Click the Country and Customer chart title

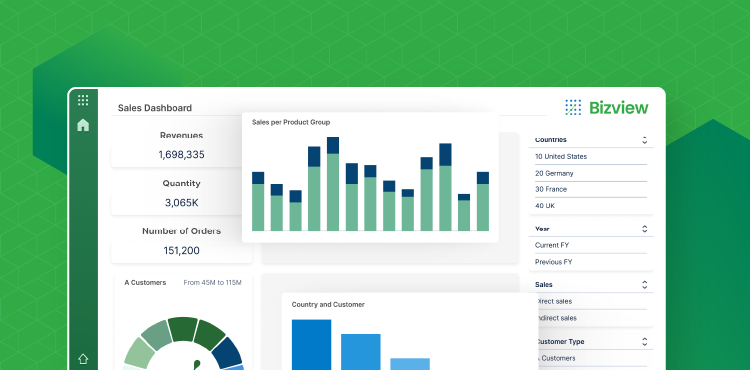coord(328,305)
